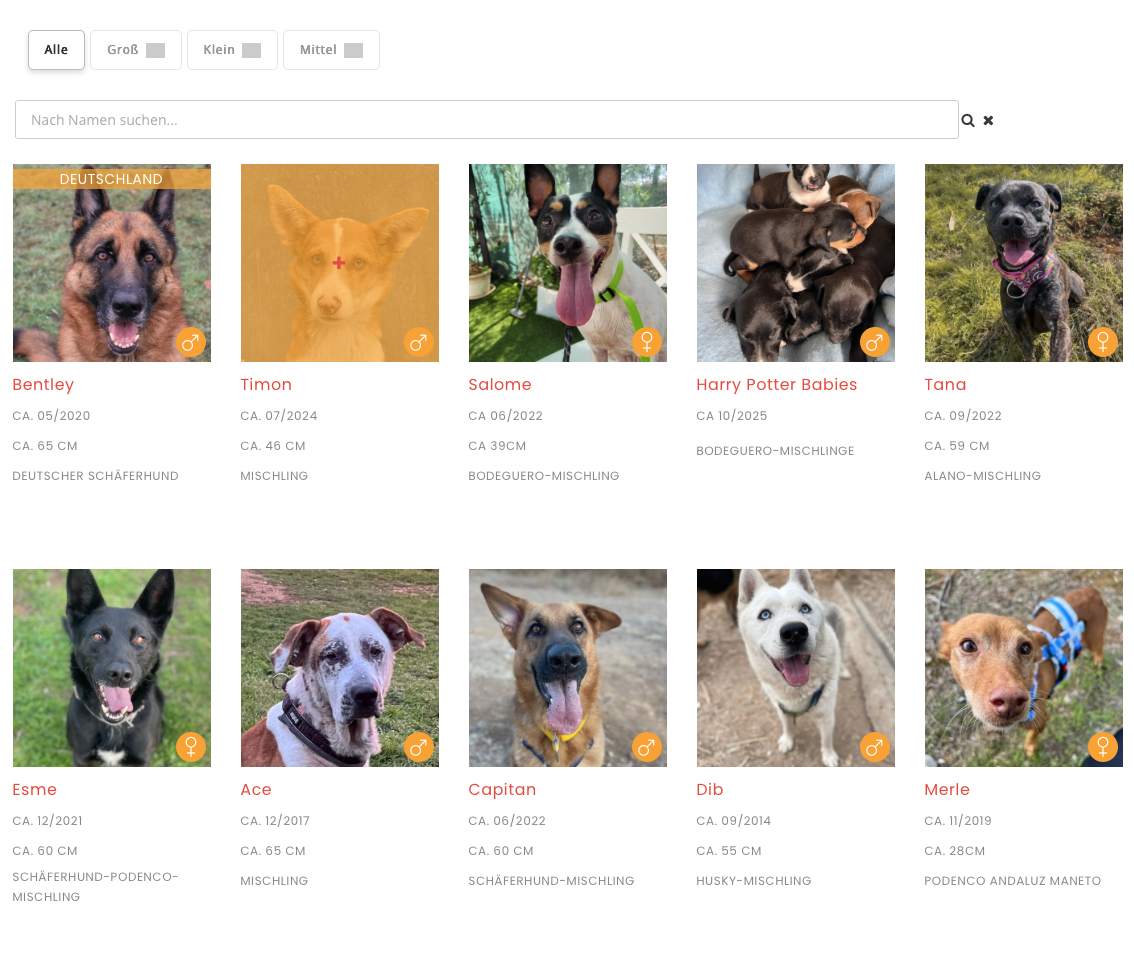Filter dogs by Mittel size
This screenshot has height=964, width=1134.
tap(330, 50)
